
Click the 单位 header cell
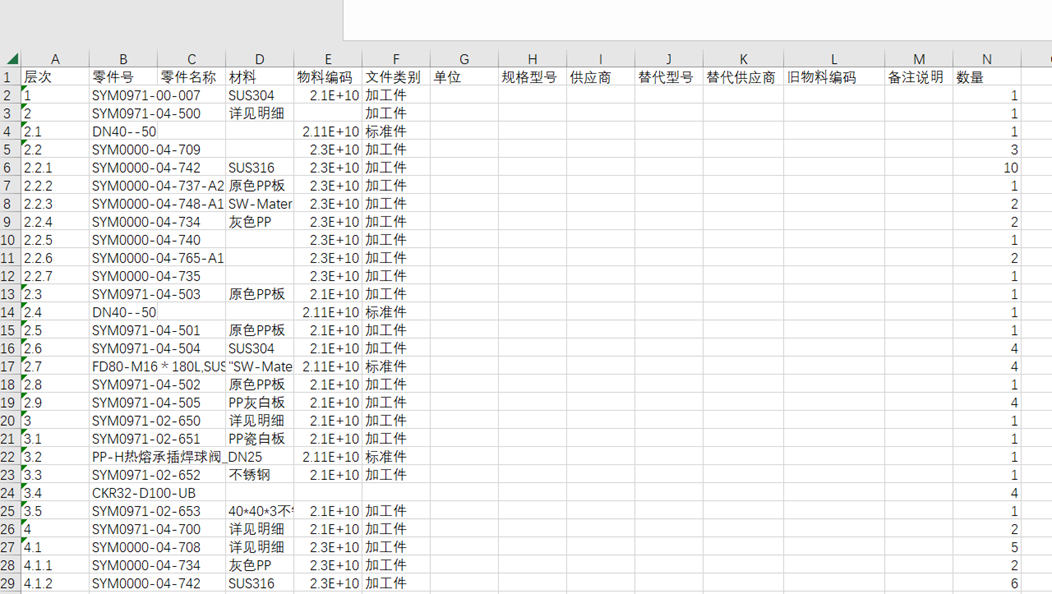[x=464, y=77]
